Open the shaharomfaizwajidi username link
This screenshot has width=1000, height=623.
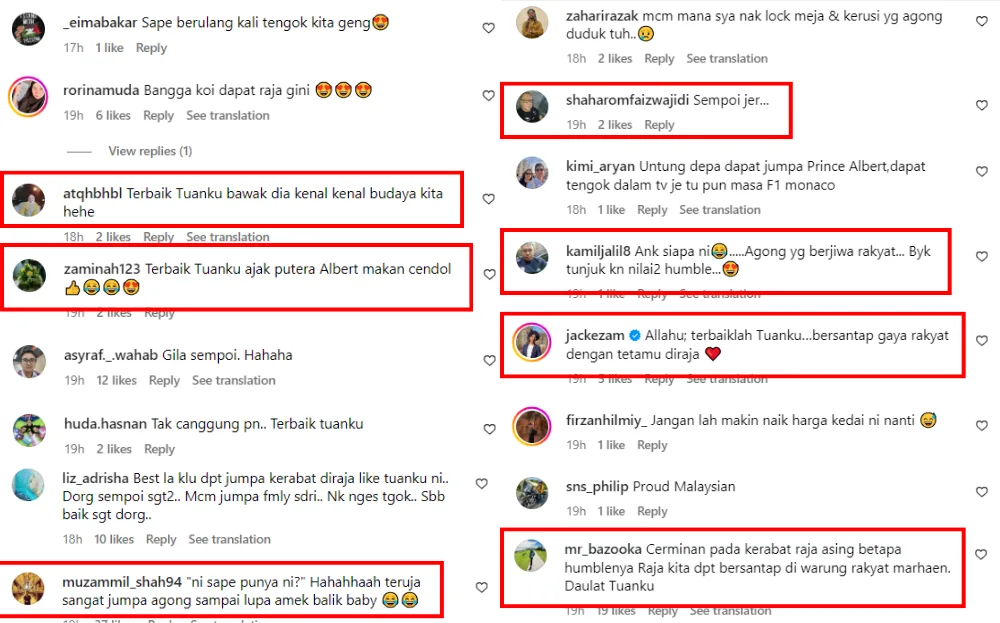(627, 100)
